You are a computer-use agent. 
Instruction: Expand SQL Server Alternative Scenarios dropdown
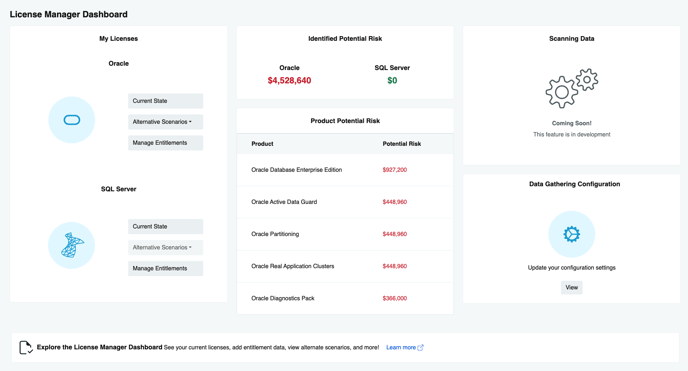point(165,247)
